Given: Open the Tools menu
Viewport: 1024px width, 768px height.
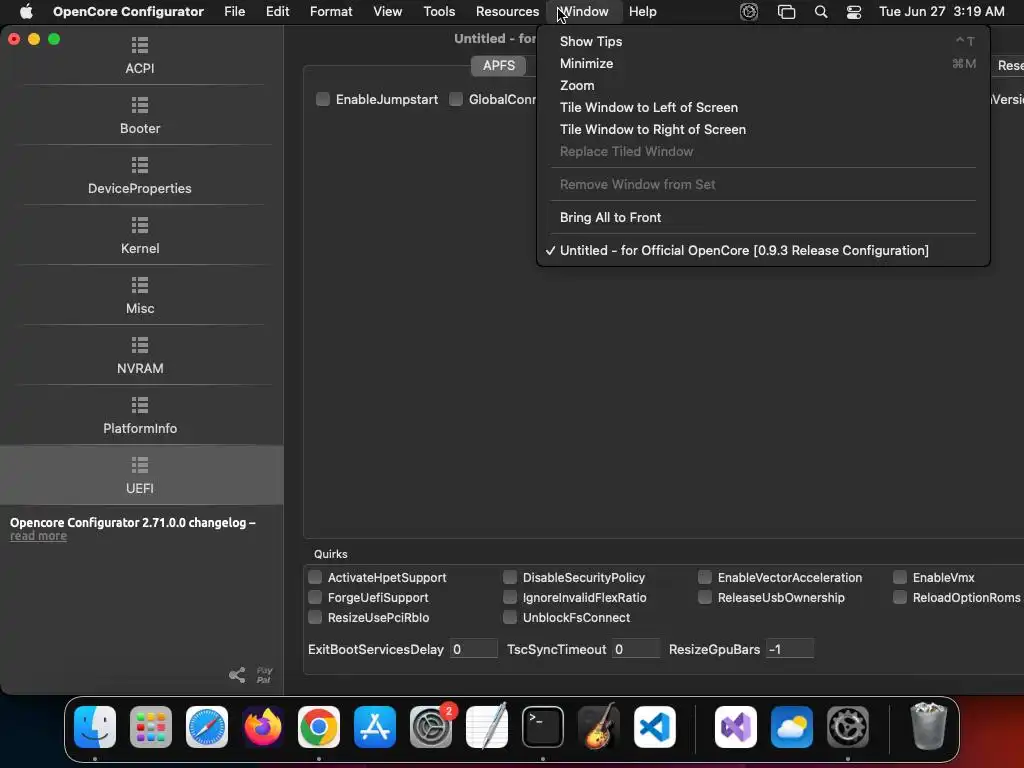Looking at the screenshot, I should click(x=439, y=12).
